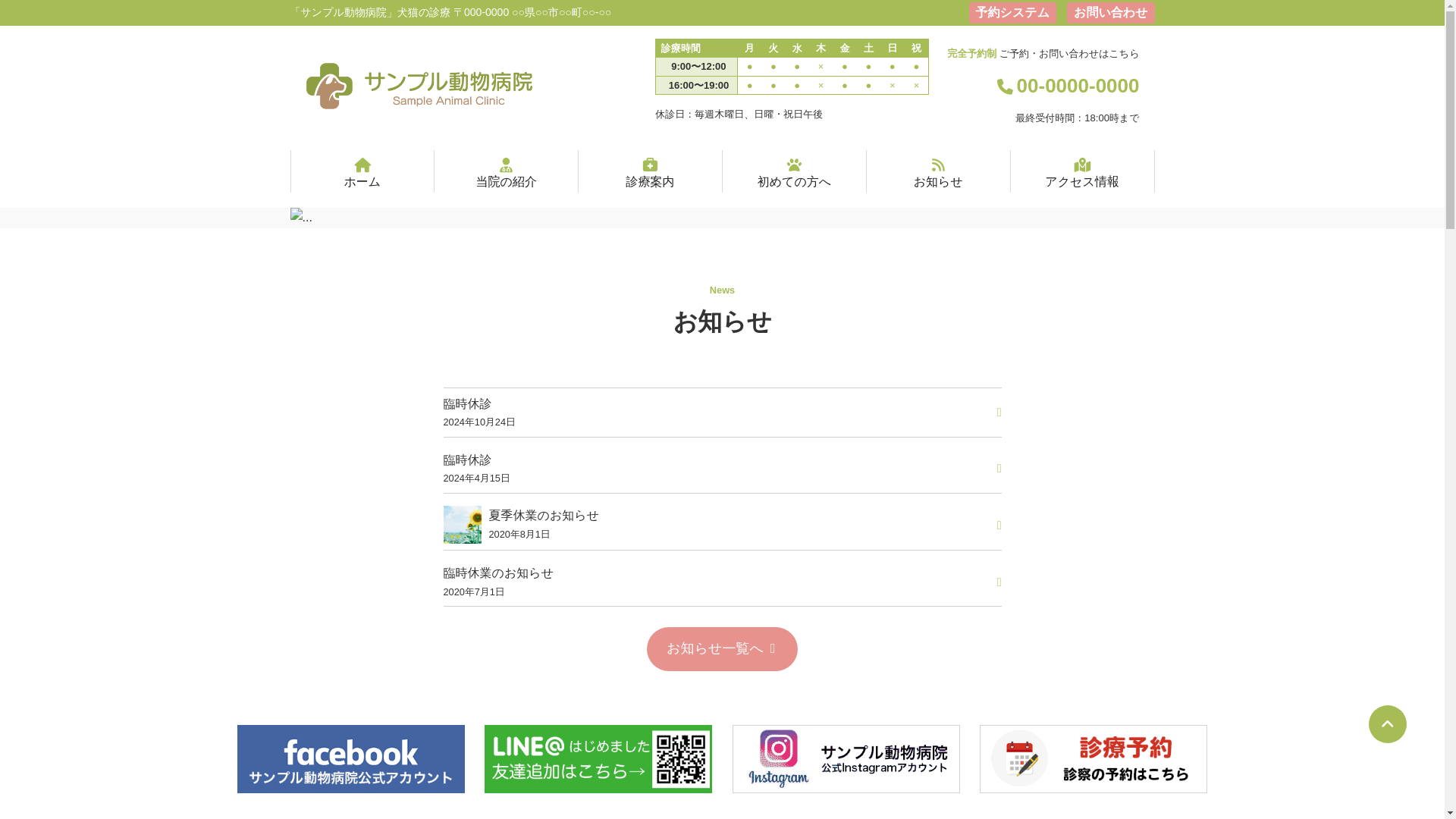Click arrow at right of 夏季休業 row

999,526
